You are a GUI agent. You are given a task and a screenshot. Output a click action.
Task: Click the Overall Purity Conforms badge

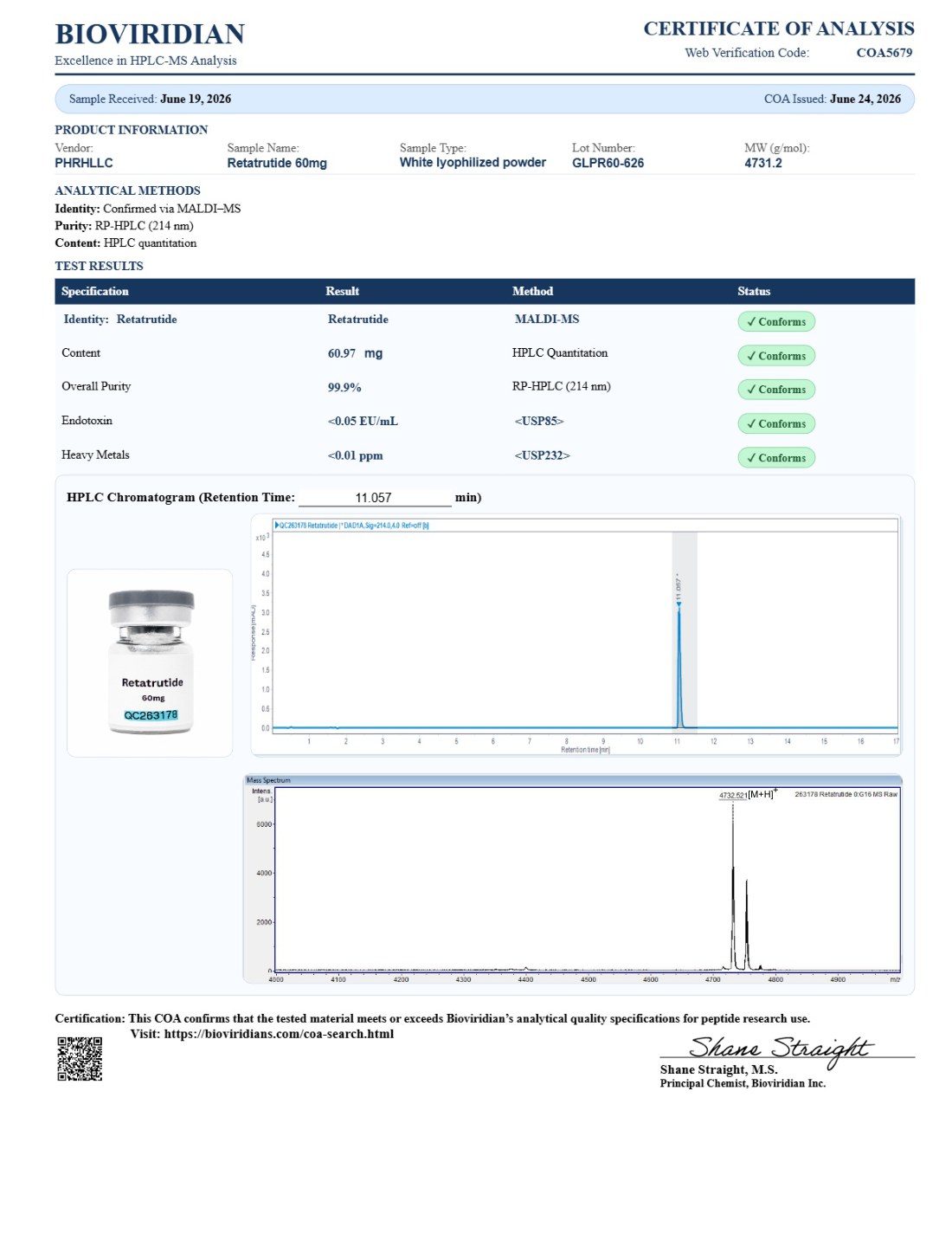click(776, 390)
